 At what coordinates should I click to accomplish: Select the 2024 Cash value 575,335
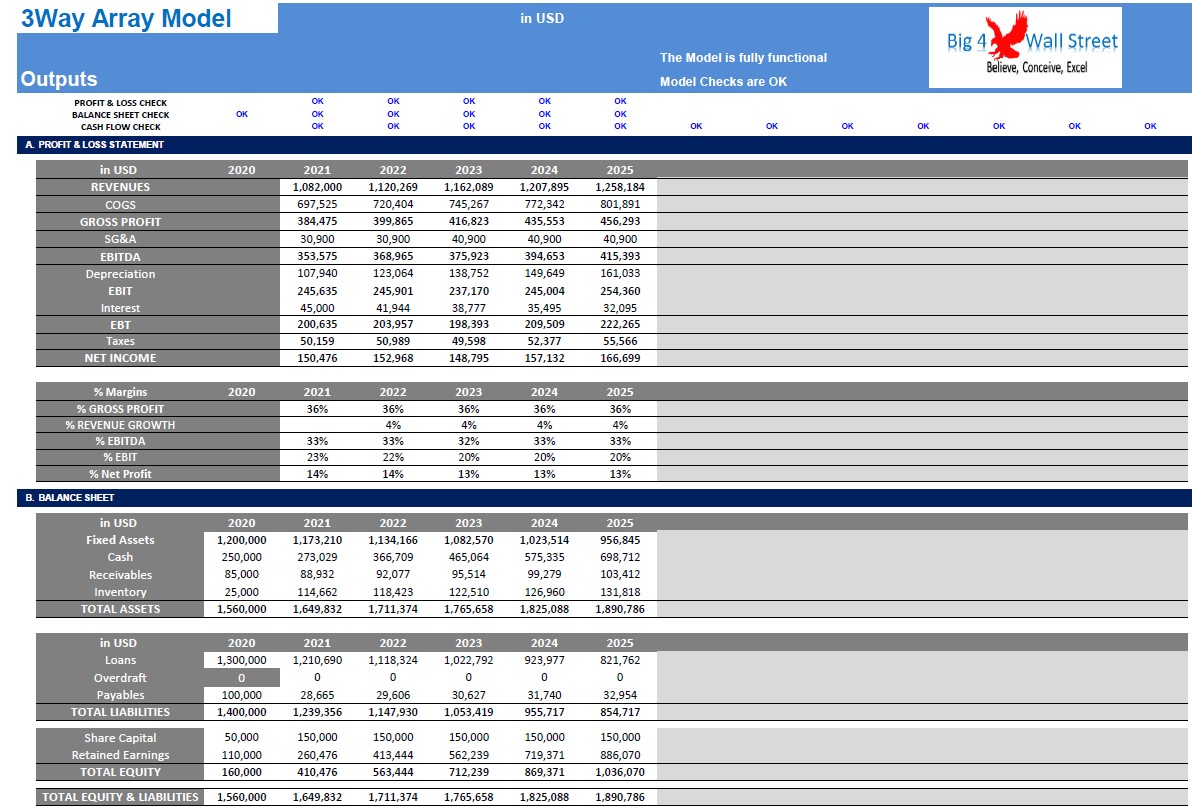[544, 557]
